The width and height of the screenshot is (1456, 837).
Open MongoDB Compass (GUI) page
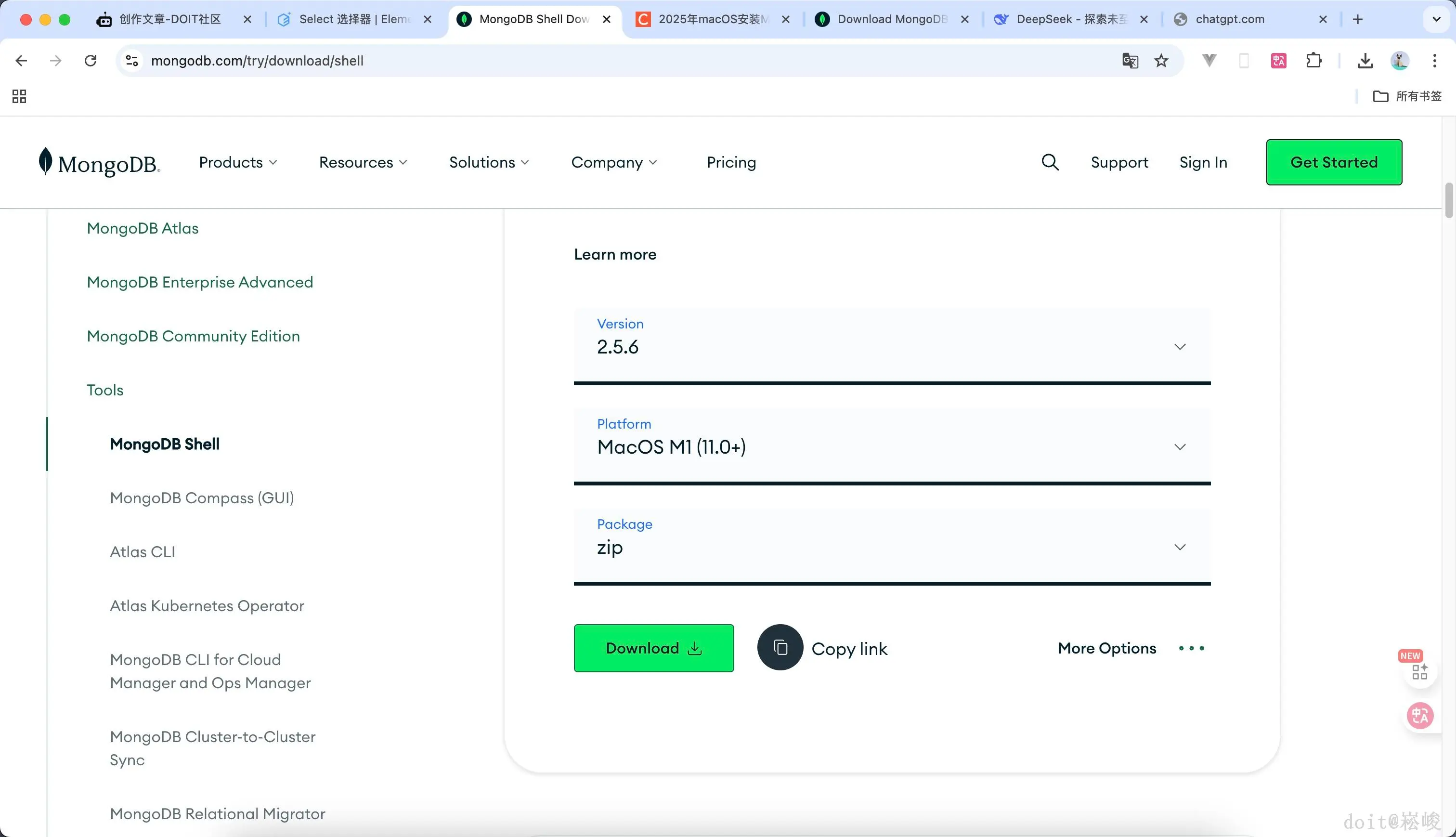click(x=202, y=498)
